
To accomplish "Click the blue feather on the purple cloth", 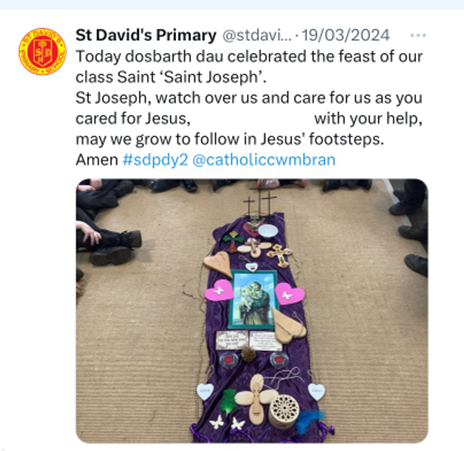I will [309, 421].
